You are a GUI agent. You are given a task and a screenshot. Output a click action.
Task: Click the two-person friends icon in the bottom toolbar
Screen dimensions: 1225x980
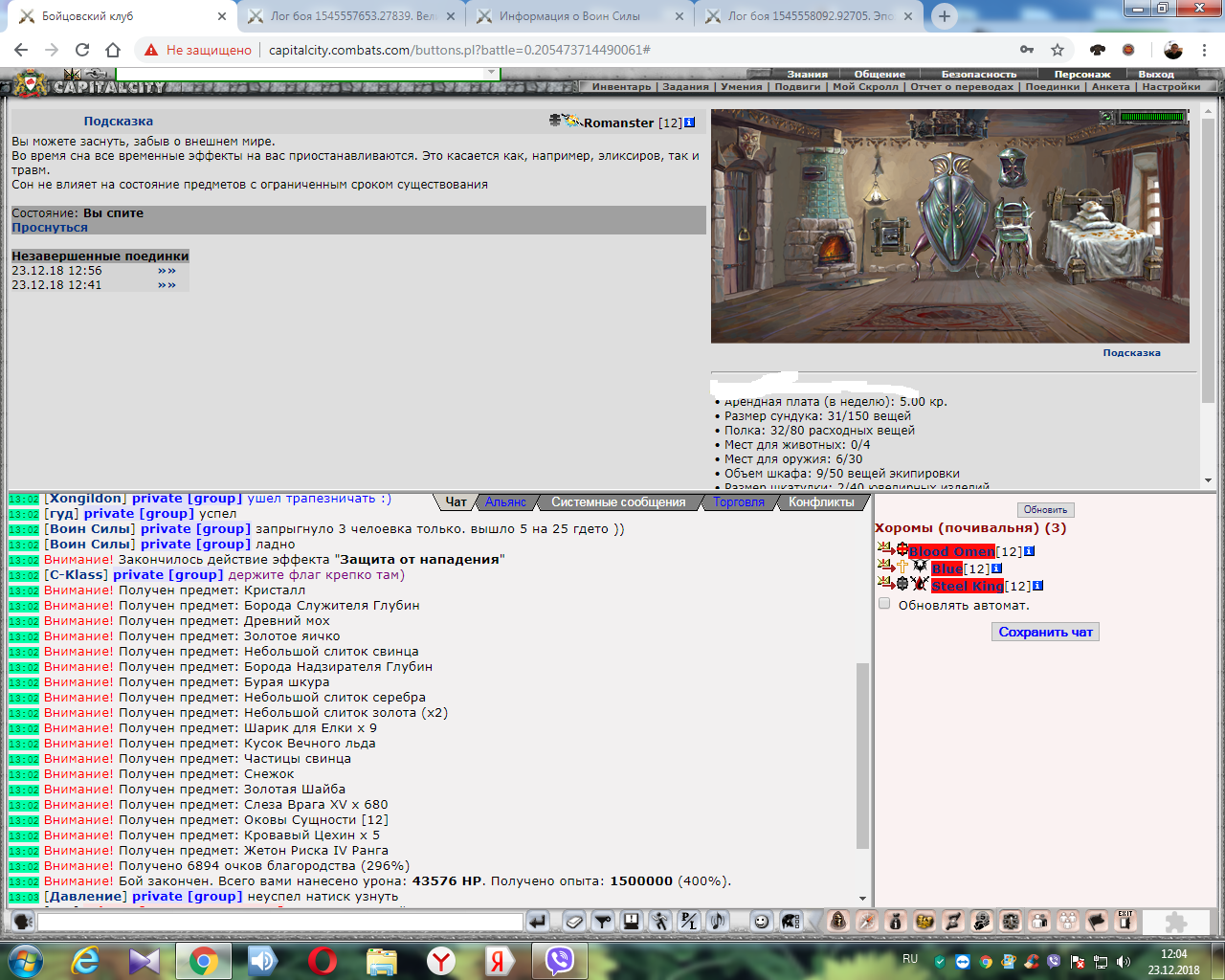tap(1039, 921)
